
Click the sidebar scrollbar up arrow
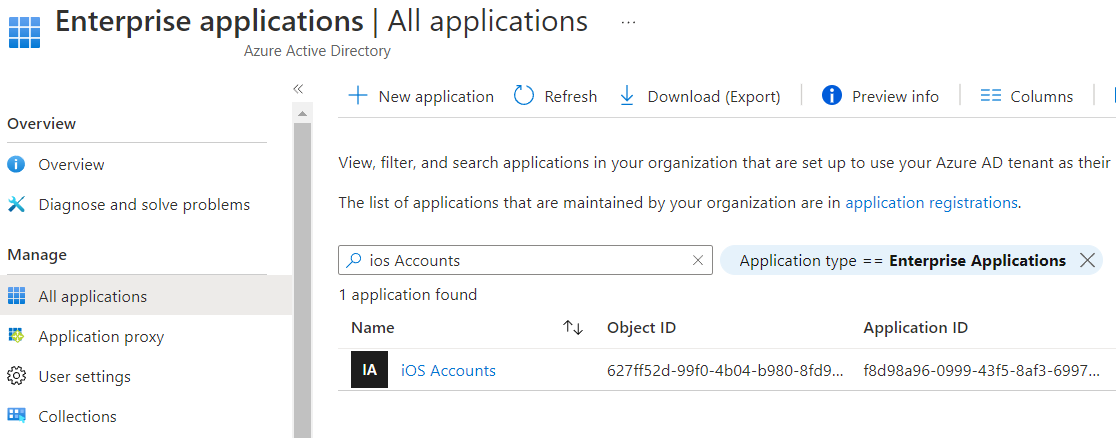[x=302, y=114]
